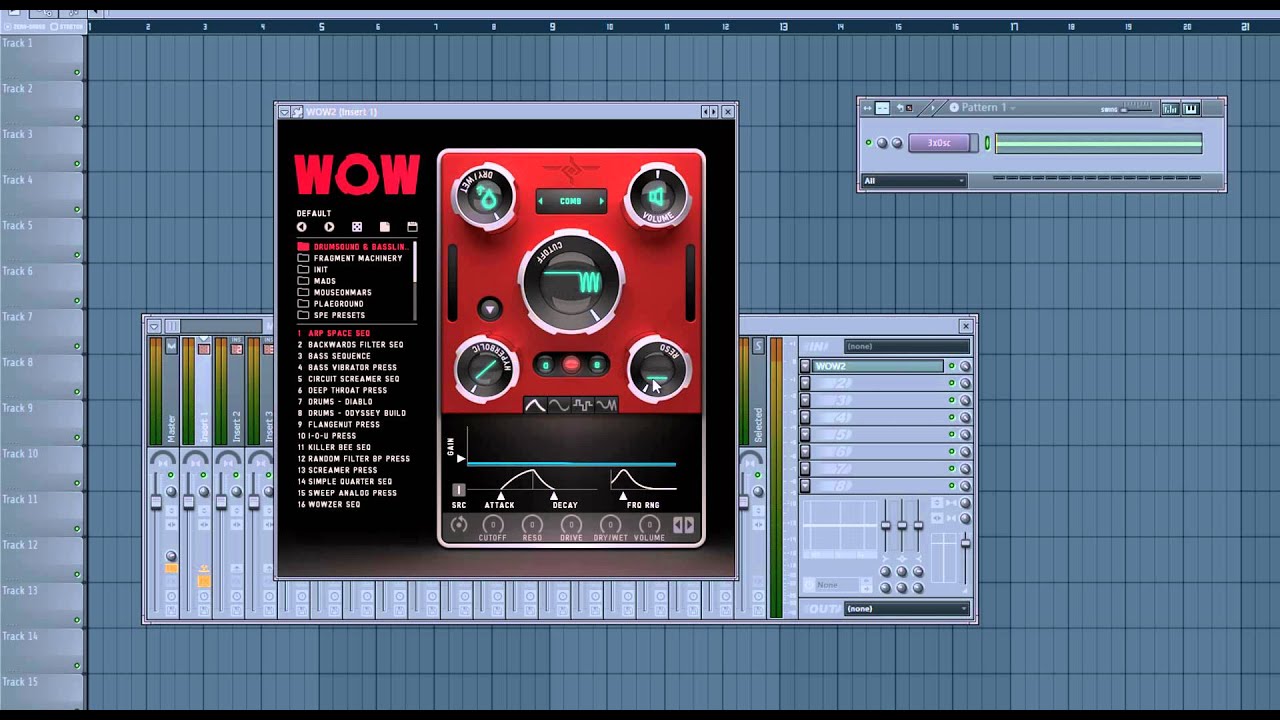Disable the WOW2 effect slot with its green LED
Screen dimensions: 1280x720
(951, 366)
